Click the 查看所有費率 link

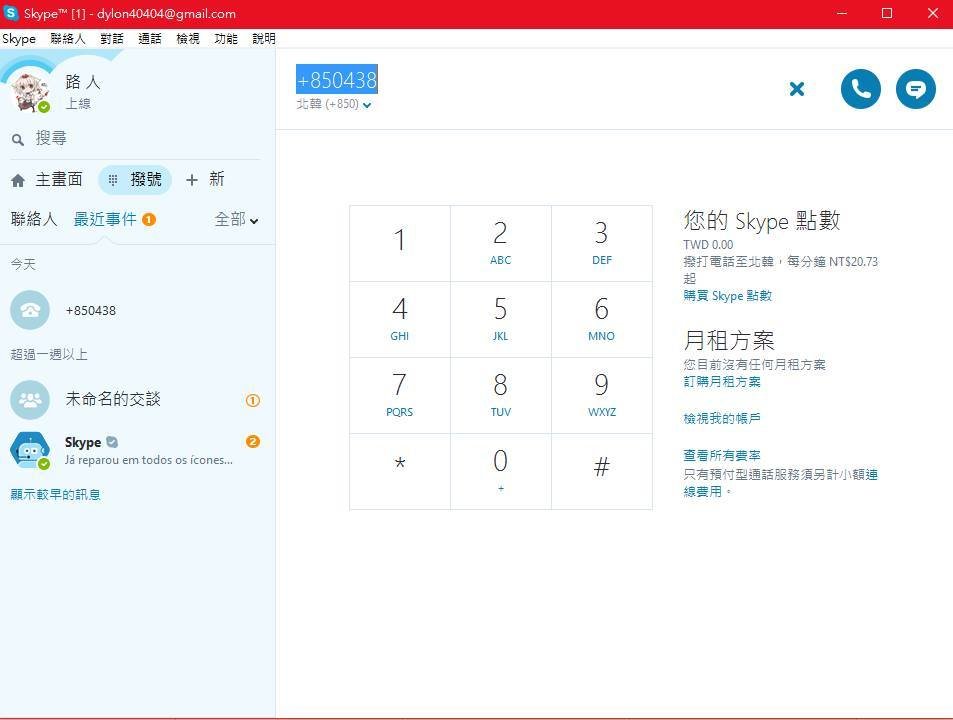click(722, 455)
